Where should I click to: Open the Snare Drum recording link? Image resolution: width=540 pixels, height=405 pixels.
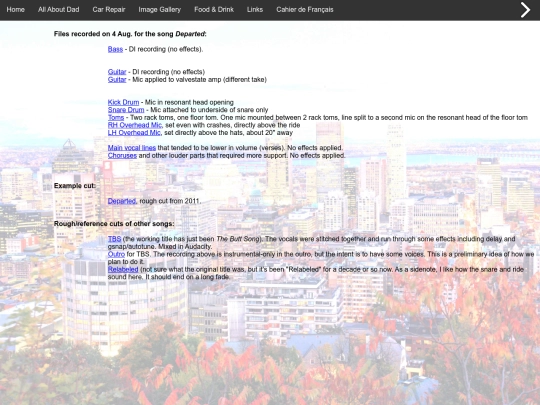coord(126,110)
